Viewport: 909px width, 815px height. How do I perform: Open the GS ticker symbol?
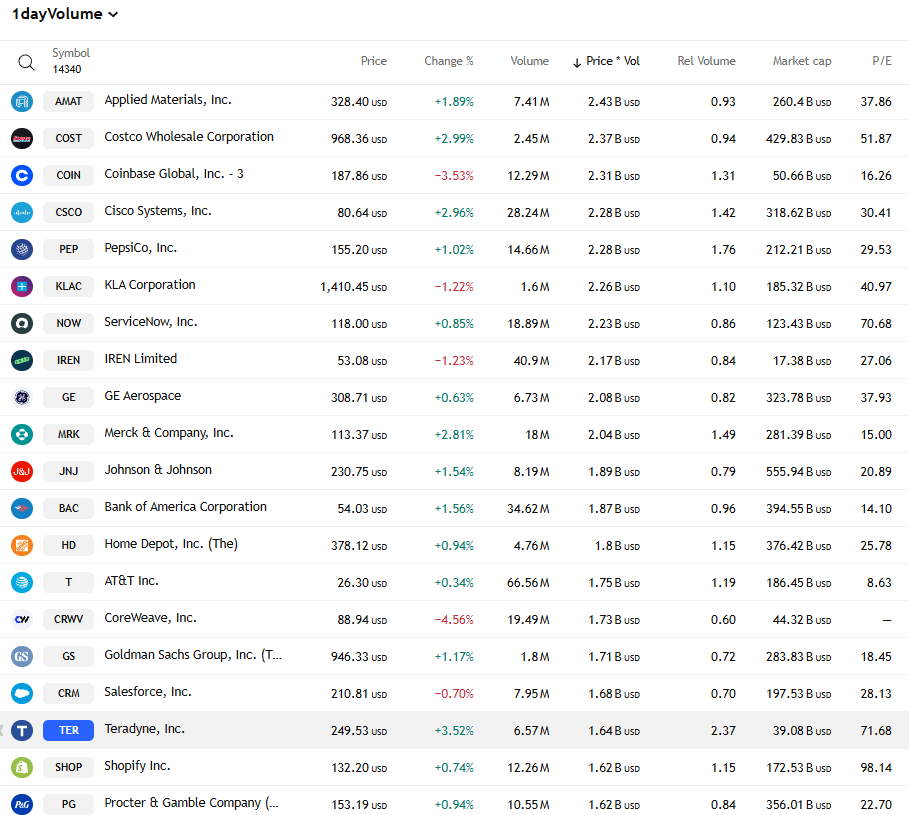pyautogui.click(x=68, y=656)
